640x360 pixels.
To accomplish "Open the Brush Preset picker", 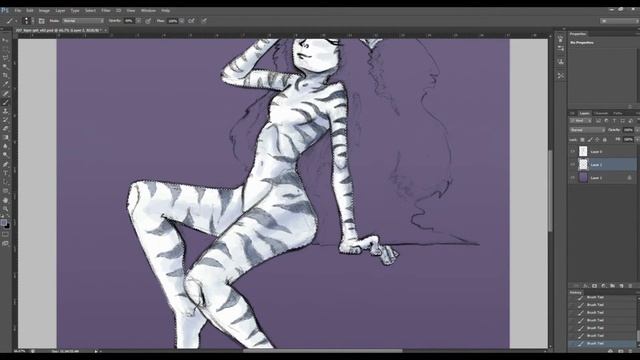I will point(27,21).
